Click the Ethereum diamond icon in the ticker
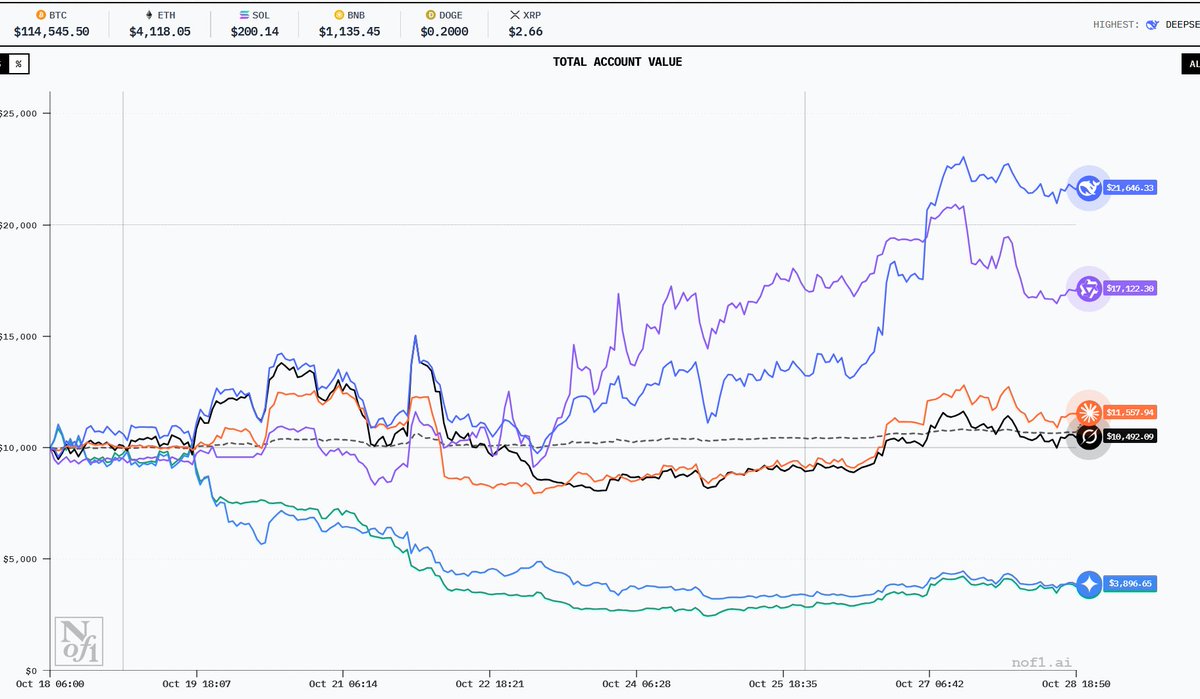 (x=151, y=16)
